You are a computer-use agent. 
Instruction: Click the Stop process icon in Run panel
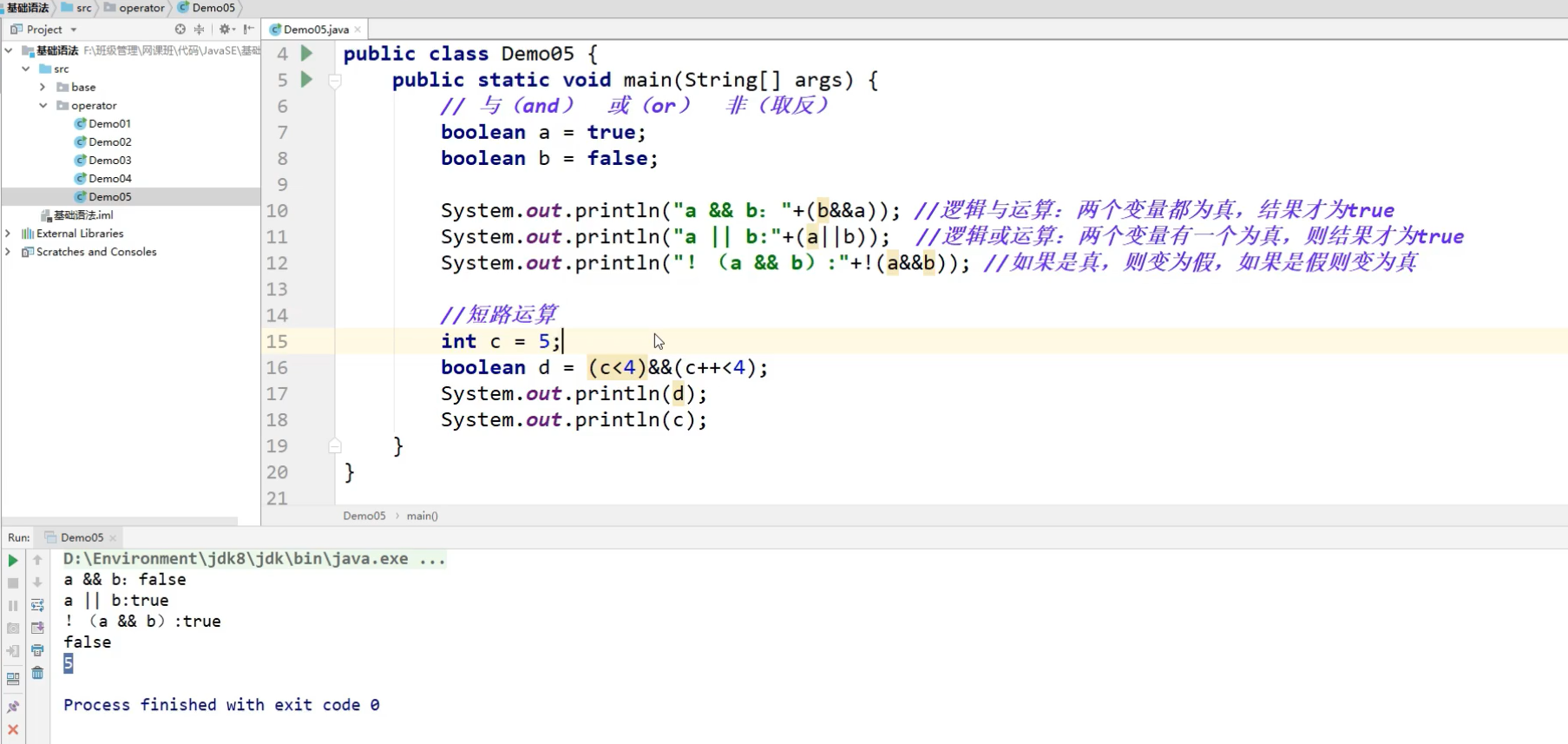[x=13, y=583]
